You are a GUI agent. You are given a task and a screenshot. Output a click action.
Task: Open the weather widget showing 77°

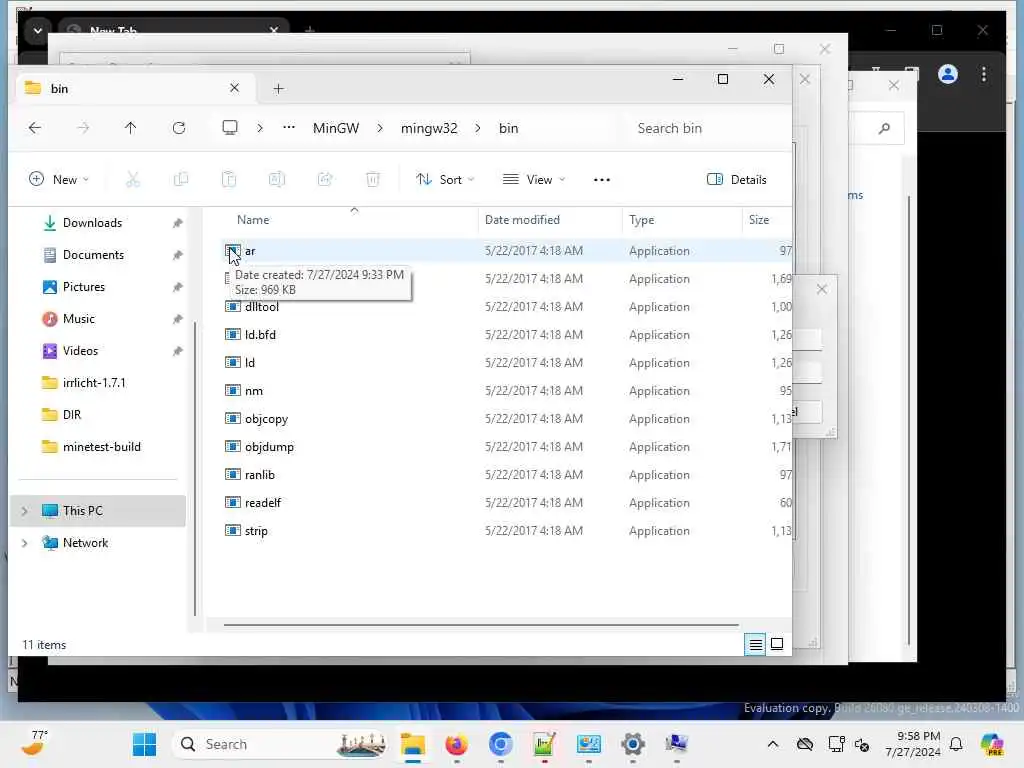pyautogui.click(x=34, y=743)
